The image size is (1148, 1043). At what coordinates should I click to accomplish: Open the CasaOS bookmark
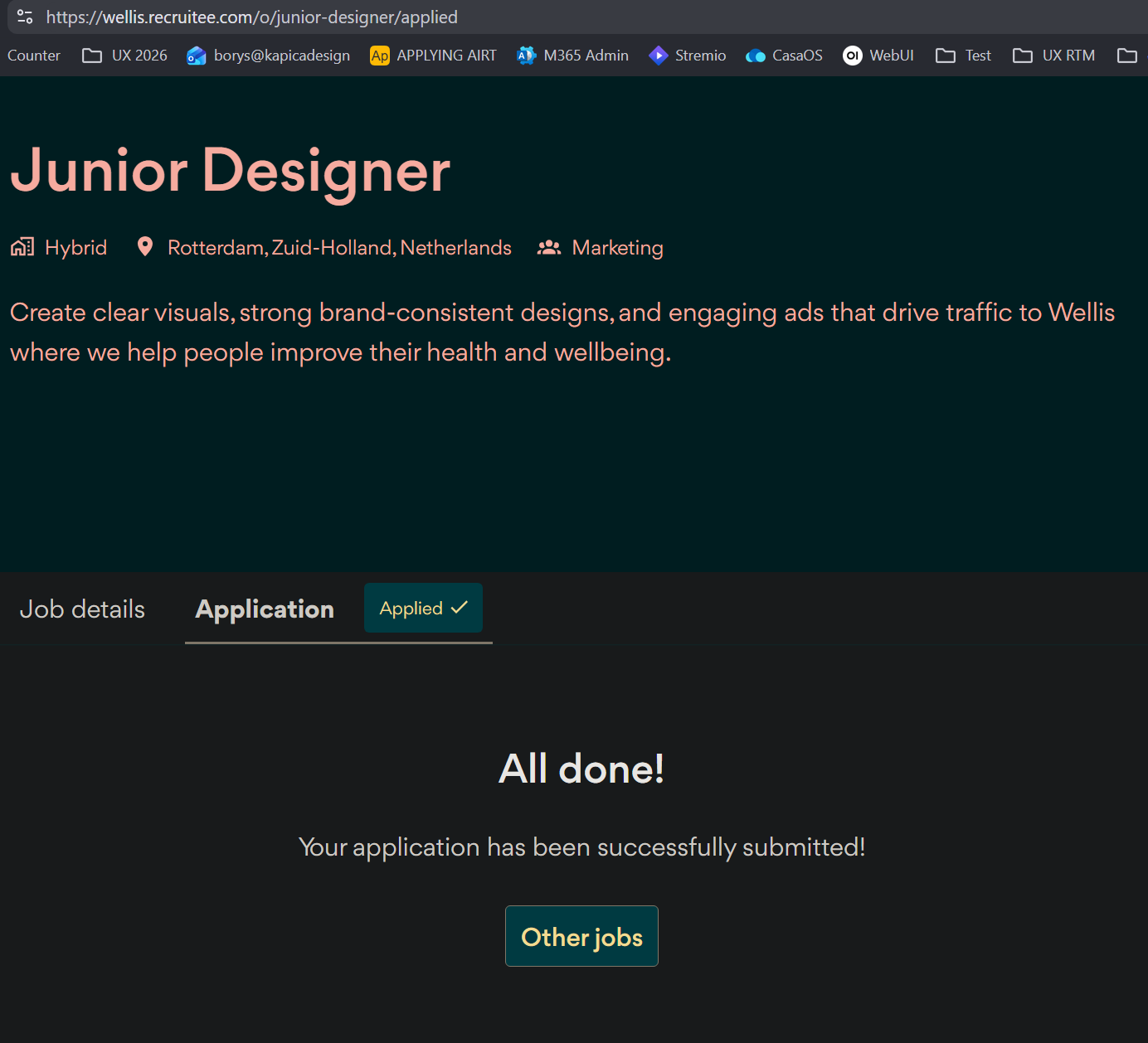coord(784,56)
